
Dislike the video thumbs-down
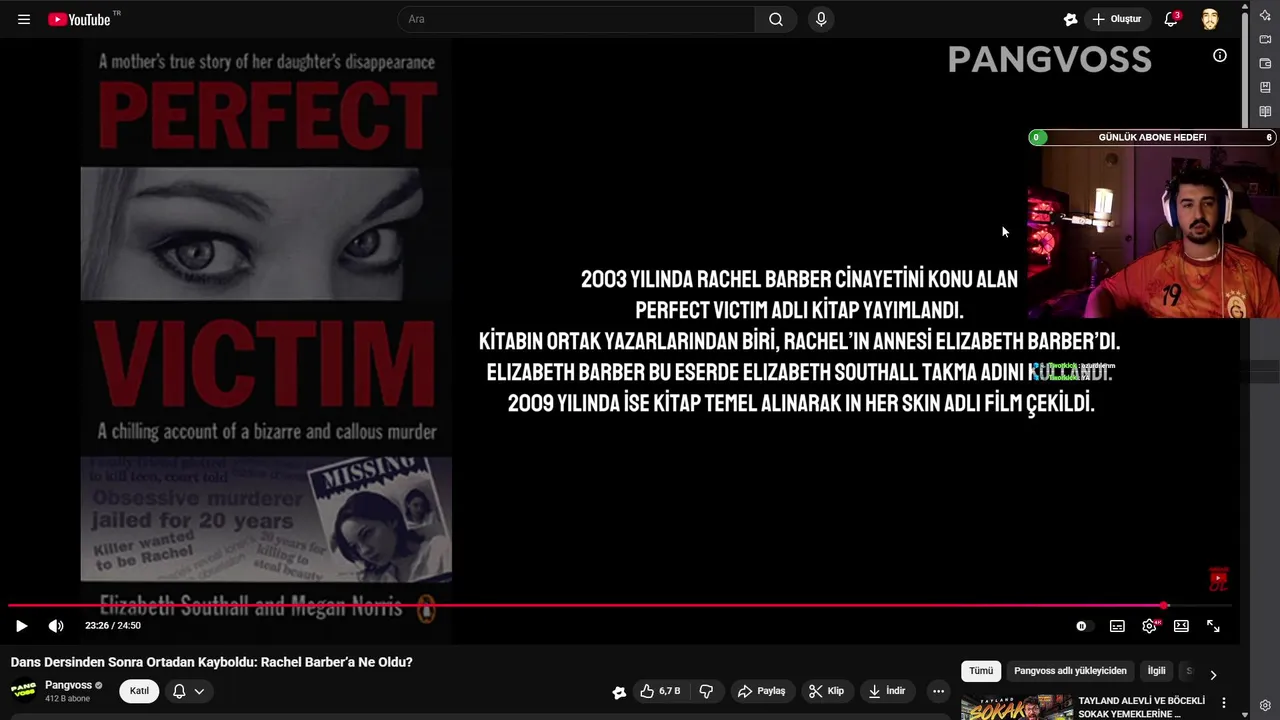[706, 691]
